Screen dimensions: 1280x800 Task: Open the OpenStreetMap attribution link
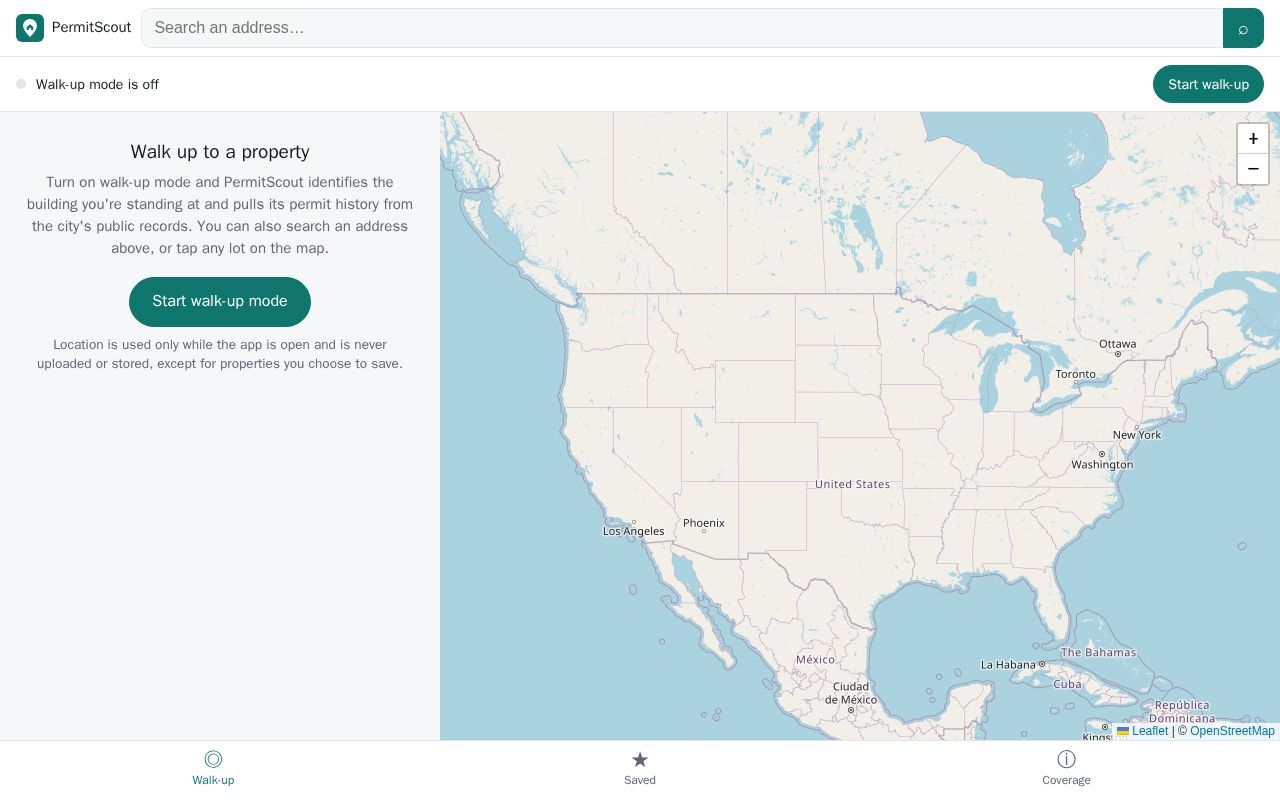[1232, 731]
